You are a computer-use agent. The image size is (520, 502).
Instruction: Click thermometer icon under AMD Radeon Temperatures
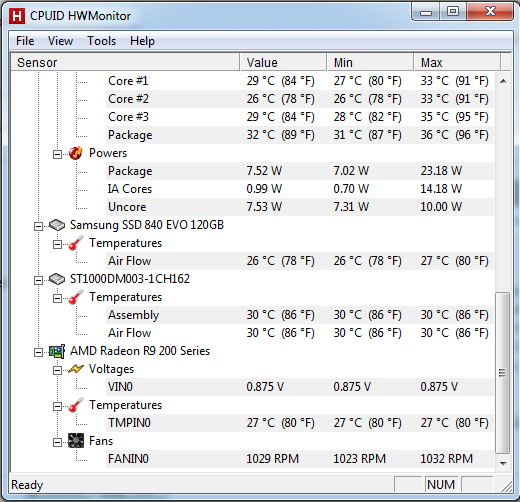pos(76,405)
